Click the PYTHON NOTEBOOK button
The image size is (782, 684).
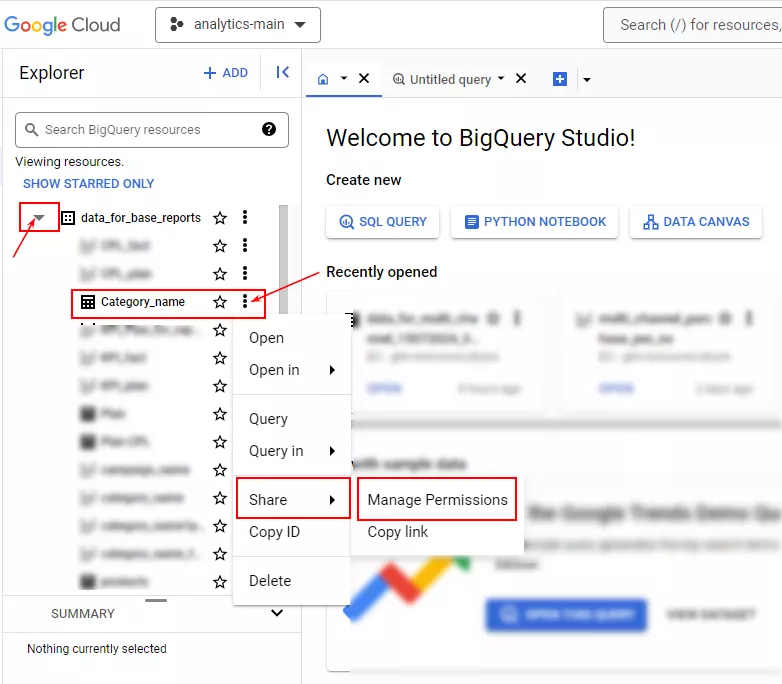pos(534,222)
